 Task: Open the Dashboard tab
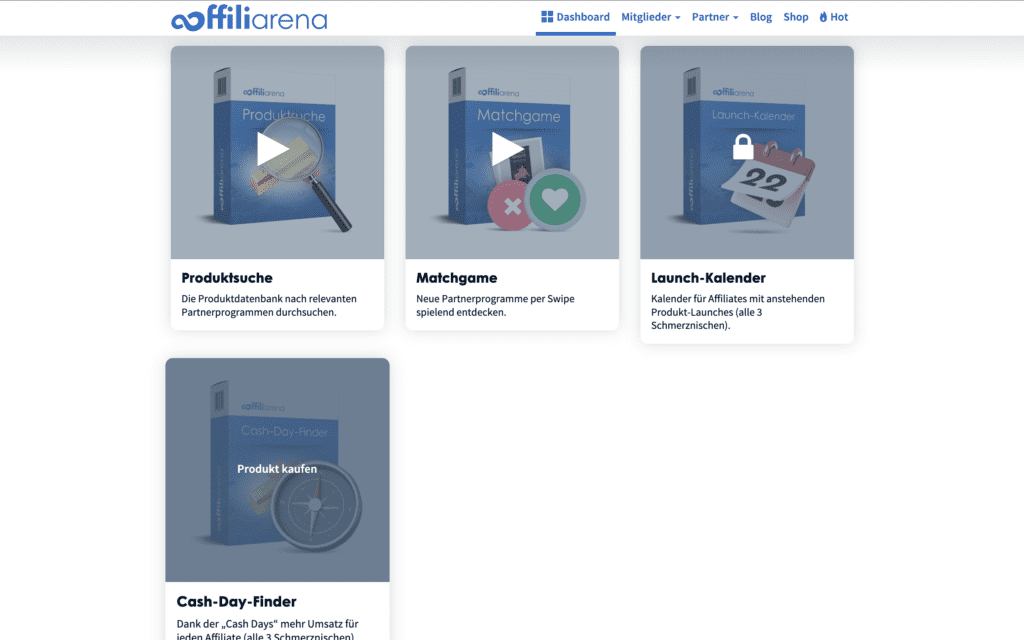[x=575, y=17]
